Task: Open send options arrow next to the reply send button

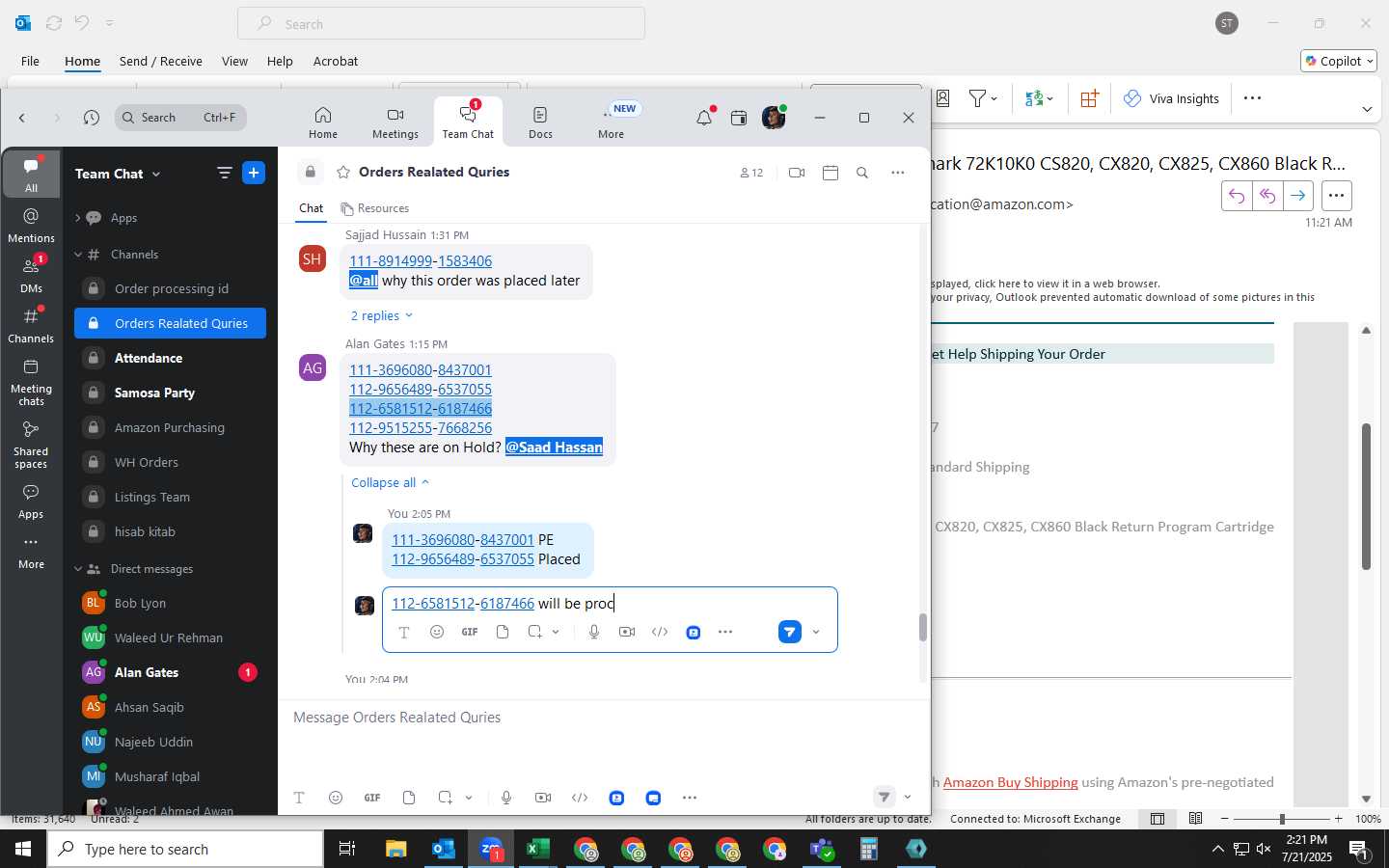Action: [x=816, y=633]
